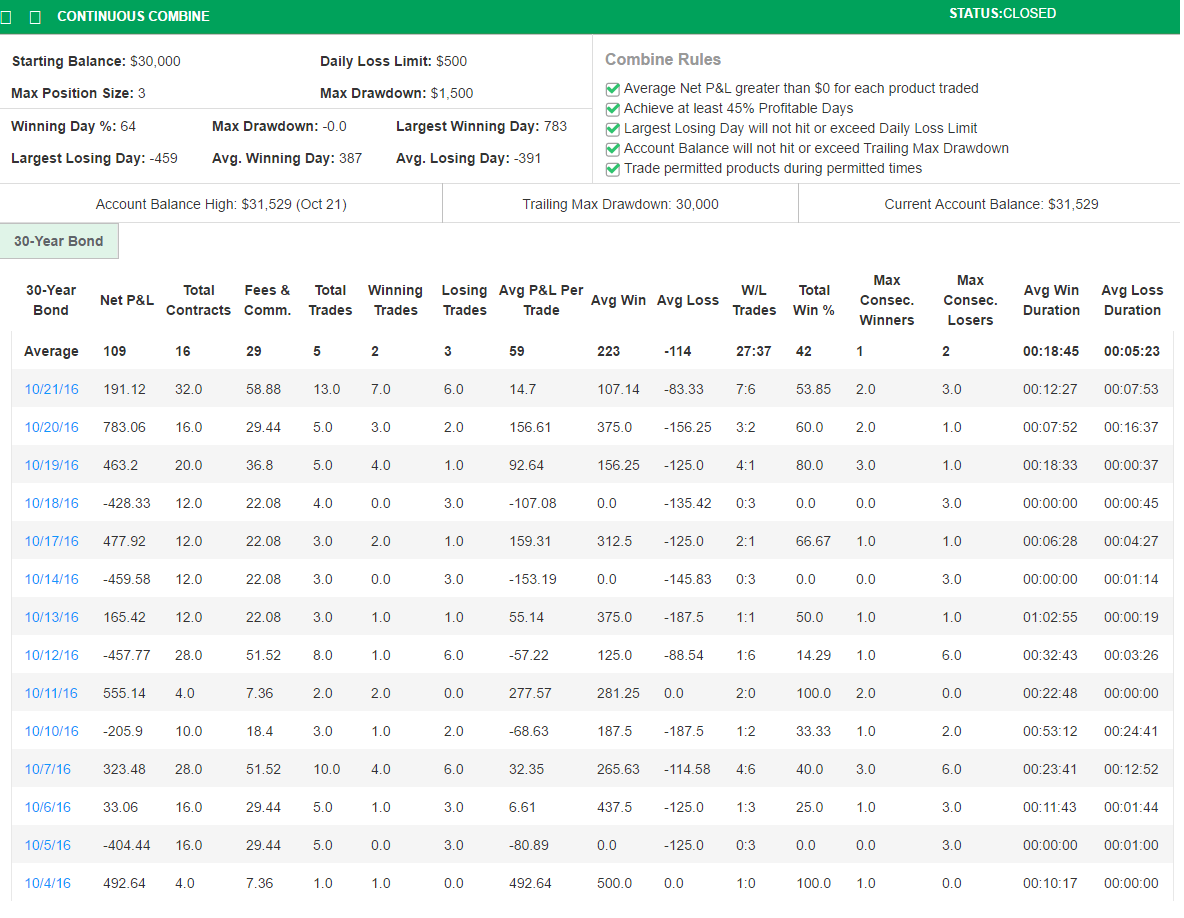Toggle the Trailing Max Drawdown rule checkmark
Image resolution: width=1184 pixels, height=918 pixels.
[x=612, y=148]
